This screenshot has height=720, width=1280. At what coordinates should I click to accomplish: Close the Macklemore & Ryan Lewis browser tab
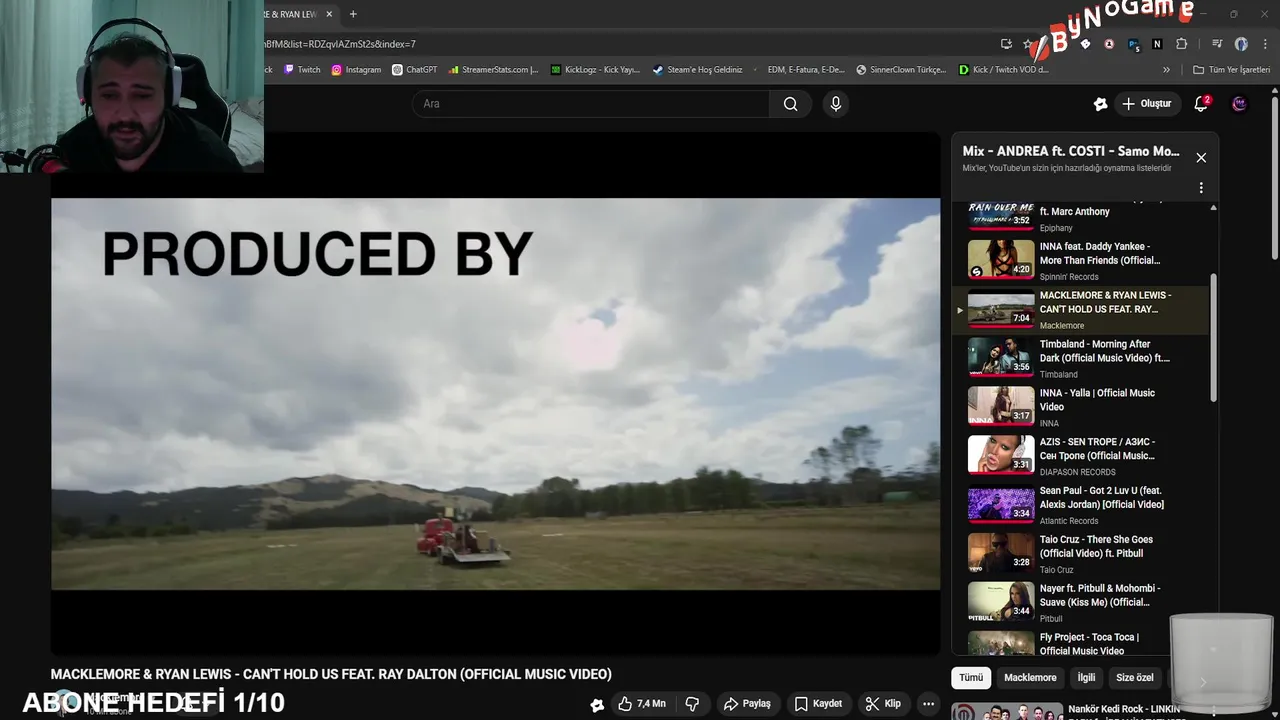coord(329,14)
